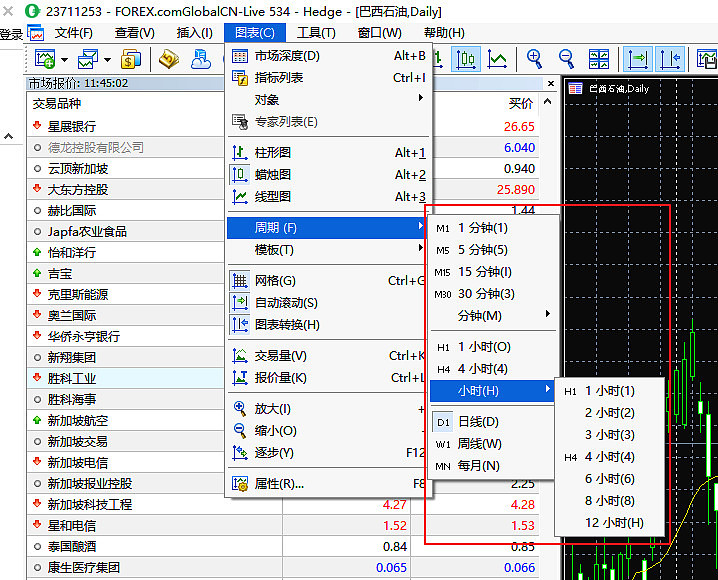Open 指标列表 from the chart menu
Image resolution: width=718 pixels, height=580 pixels.
(x=328, y=78)
